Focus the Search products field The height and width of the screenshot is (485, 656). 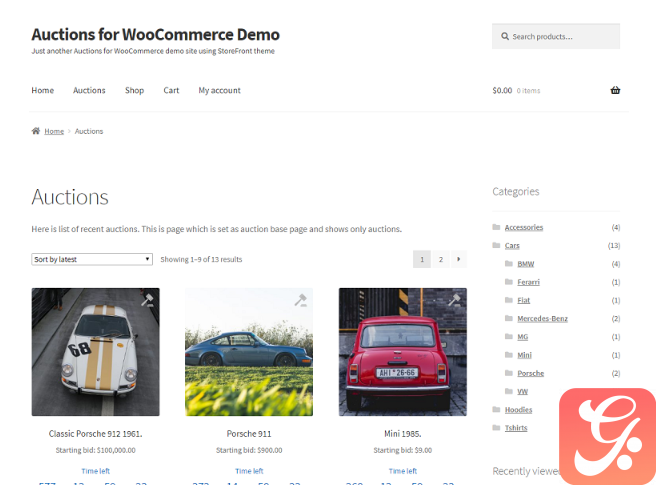pyautogui.click(x=556, y=36)
